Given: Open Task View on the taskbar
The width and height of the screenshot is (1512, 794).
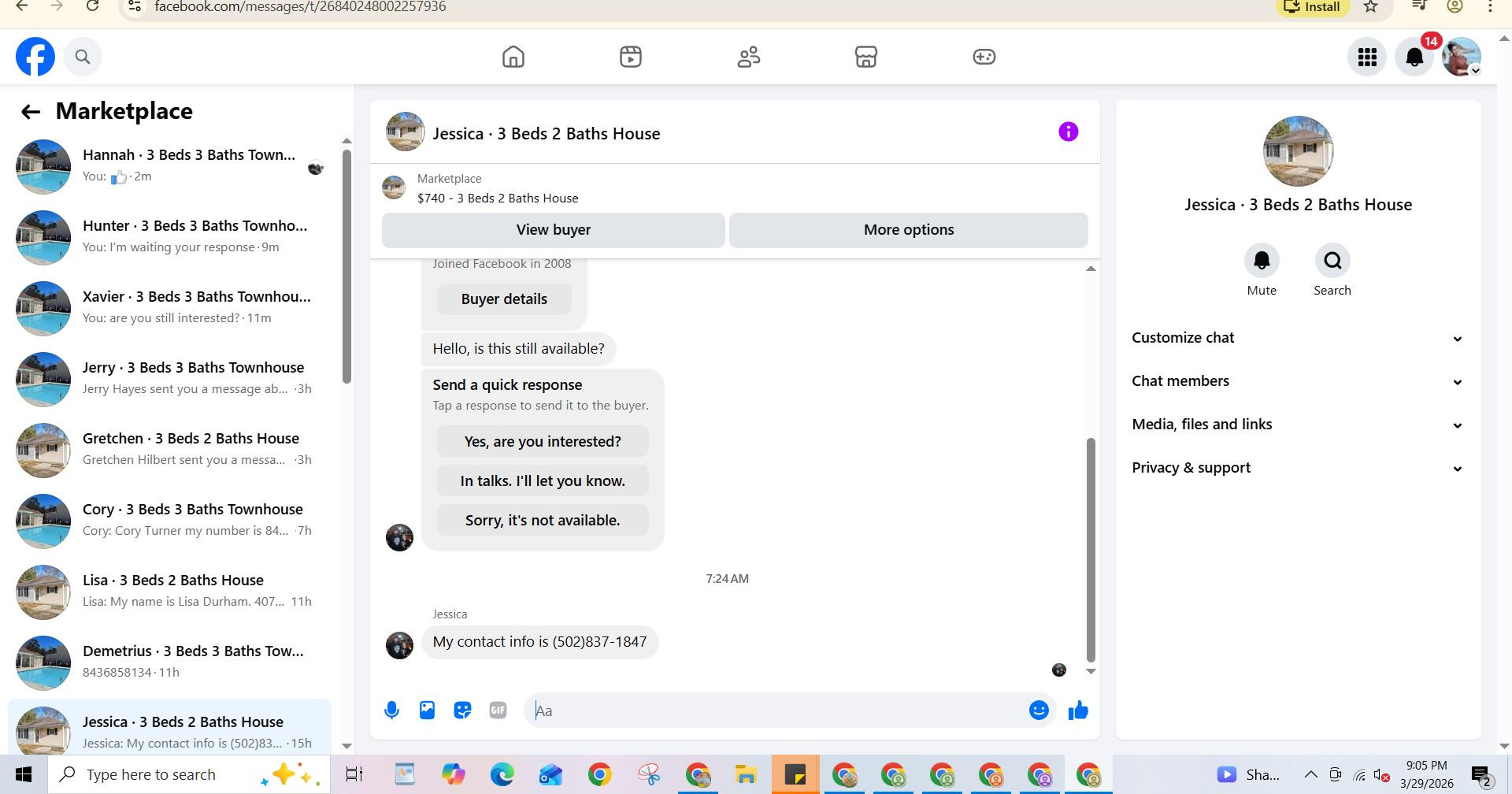Looking at the screenshot, I should coord(354,775).
